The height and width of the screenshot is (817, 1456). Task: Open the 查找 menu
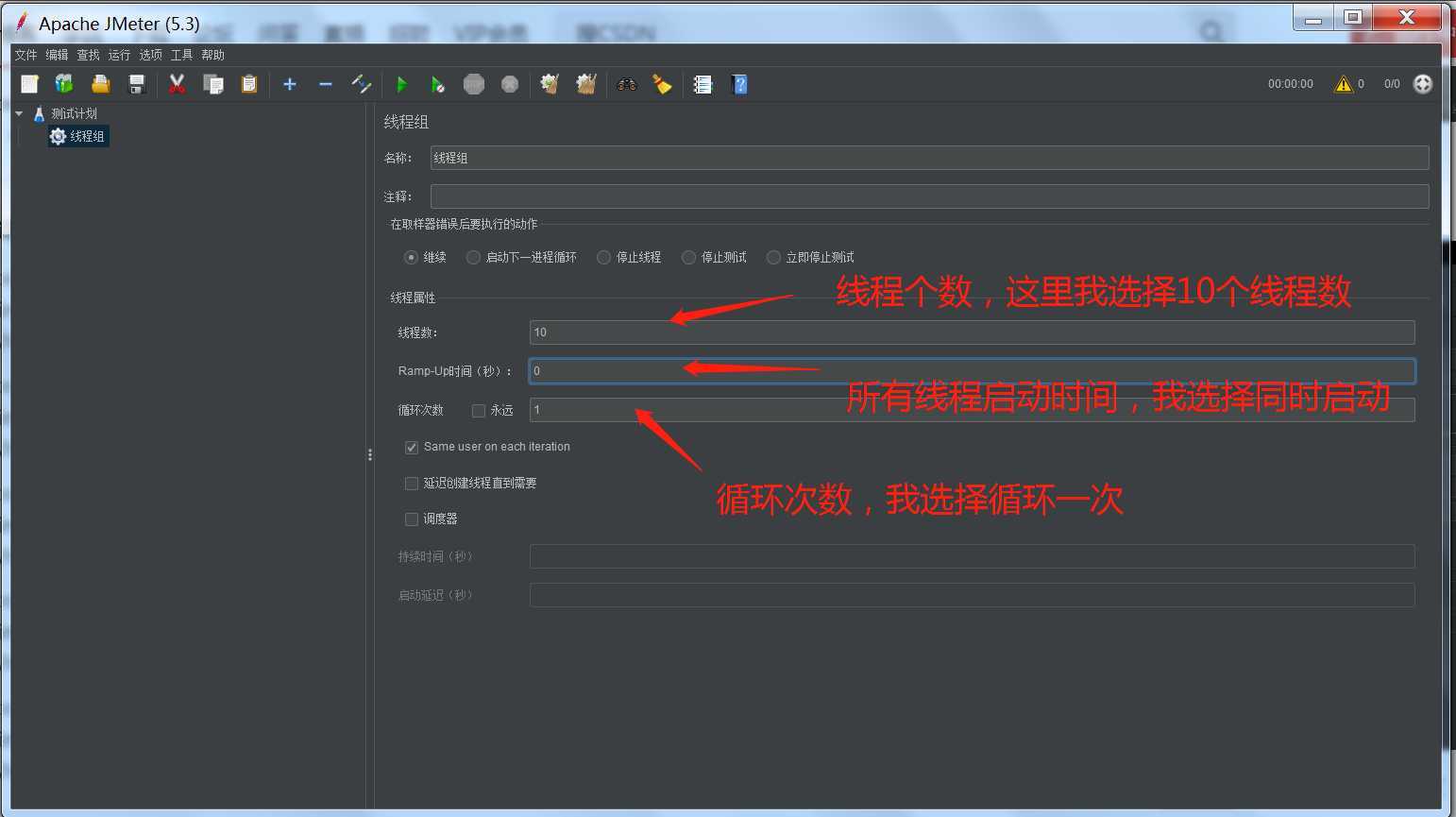[89, 55]
